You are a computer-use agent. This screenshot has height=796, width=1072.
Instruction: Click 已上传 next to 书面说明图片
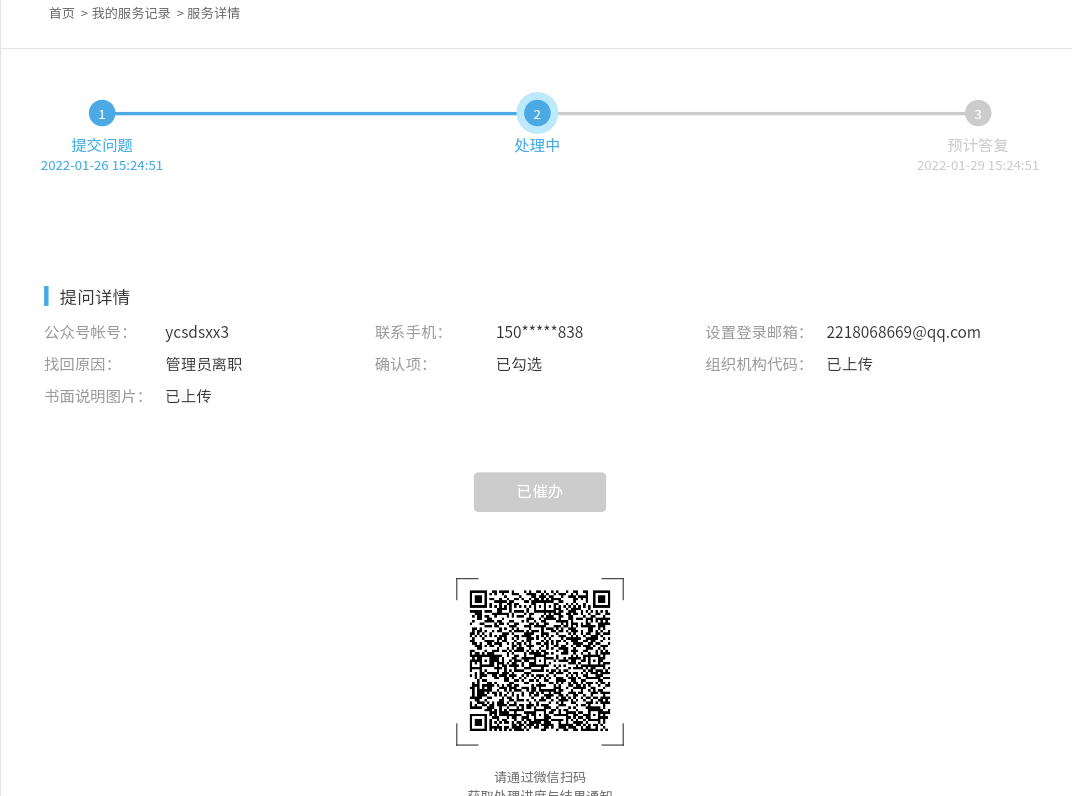(188, 397)
